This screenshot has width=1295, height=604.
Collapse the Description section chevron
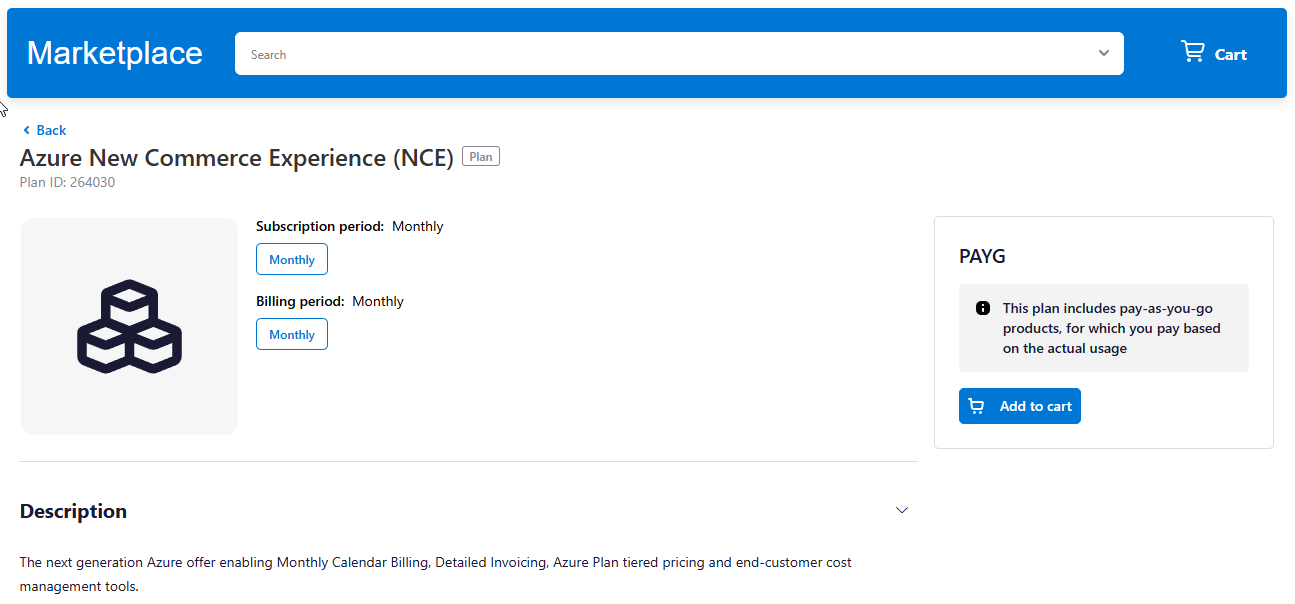[902, 510]
